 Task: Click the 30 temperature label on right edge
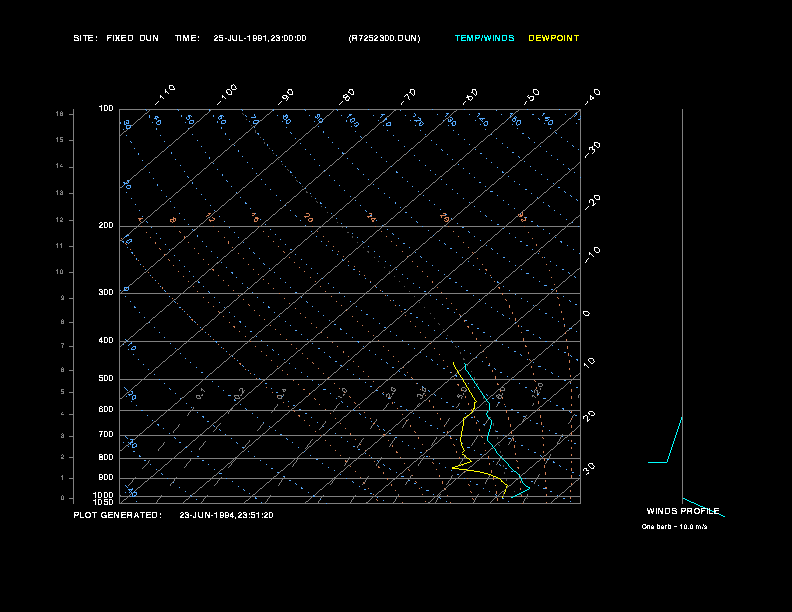tap(589, 468)
